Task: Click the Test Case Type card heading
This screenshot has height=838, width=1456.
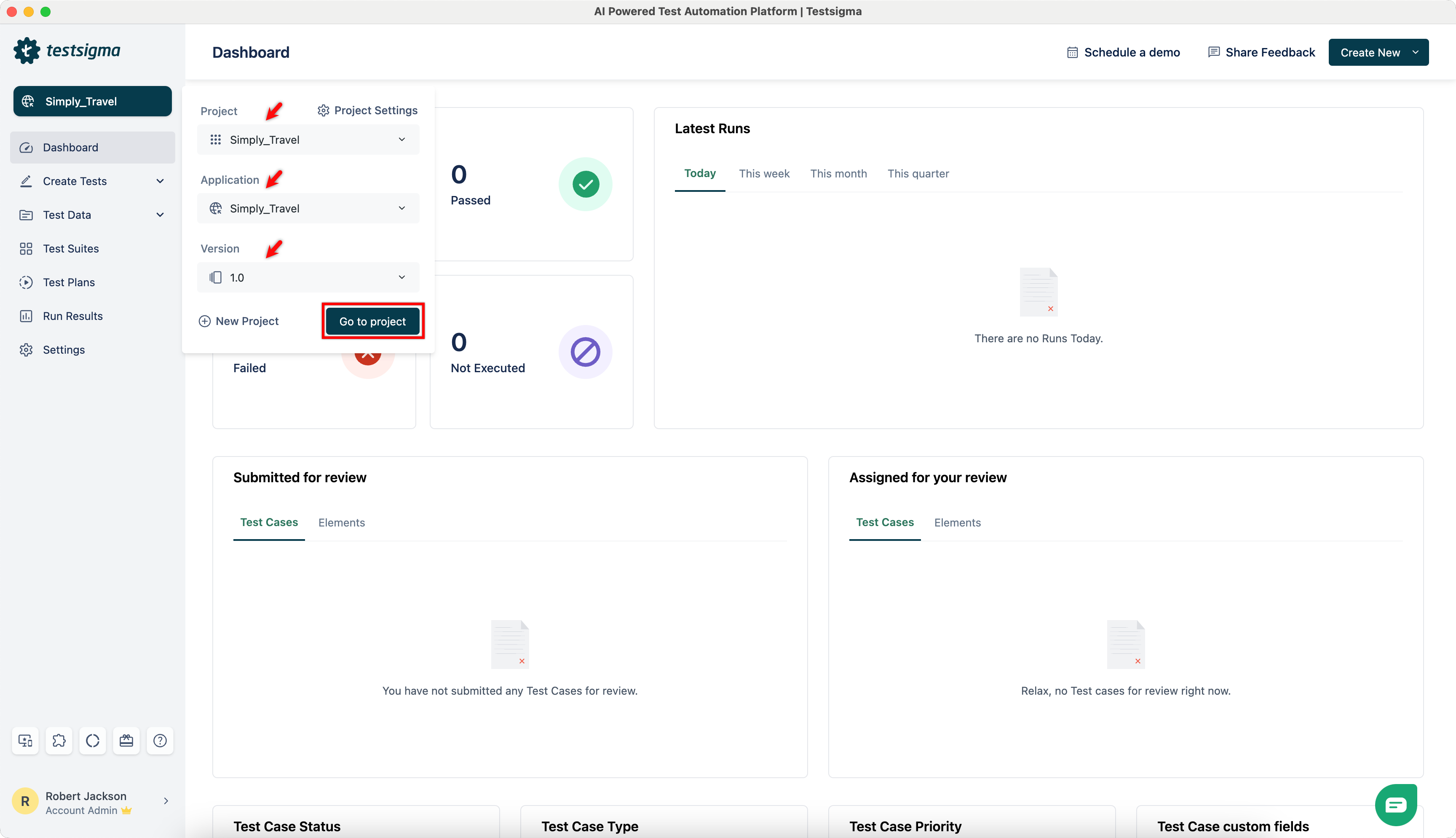Action: pos(589,827)
